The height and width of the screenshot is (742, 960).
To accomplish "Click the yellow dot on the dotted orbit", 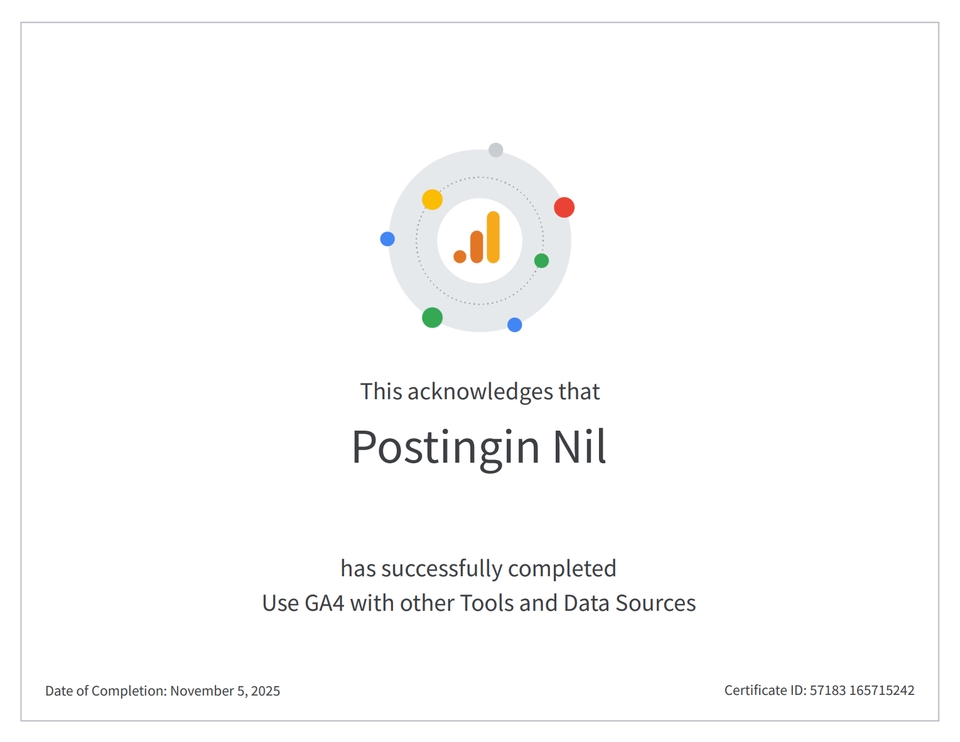I will 432,200.
